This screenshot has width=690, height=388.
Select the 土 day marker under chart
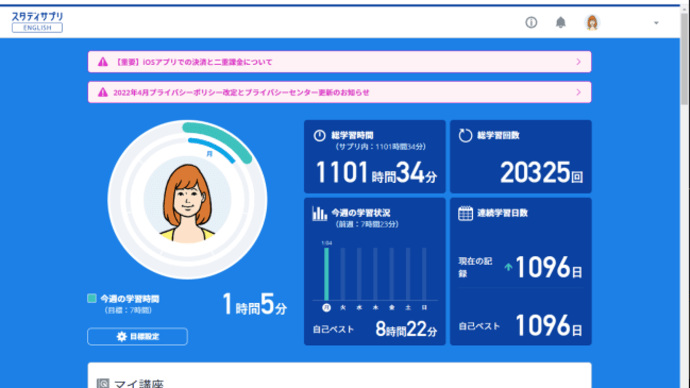(x=408, y=307)
